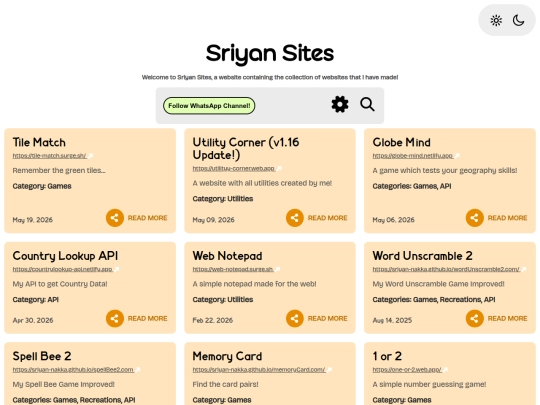Click Category: API on Country Lookup
This screenshot has width=540, height=405.
click(x=35, y=300)
